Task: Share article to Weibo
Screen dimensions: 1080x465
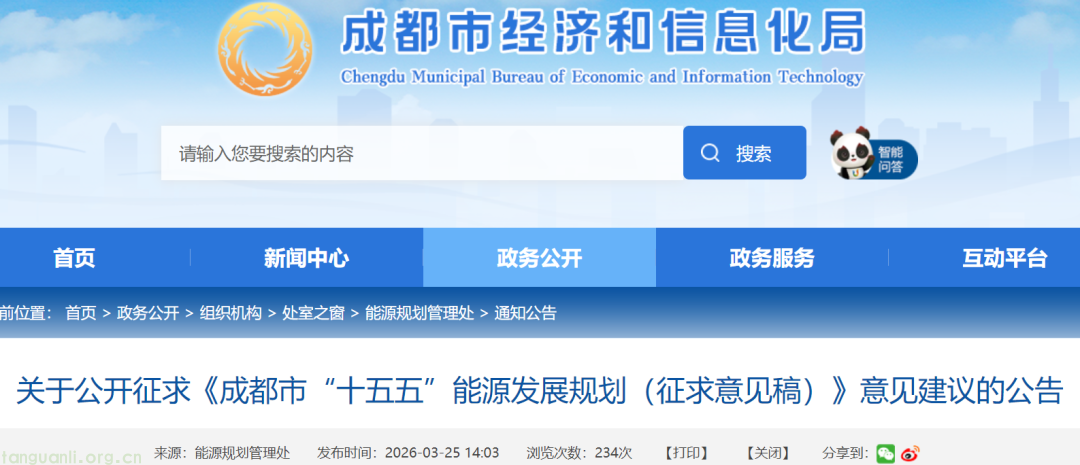Action: coord(909,453)
